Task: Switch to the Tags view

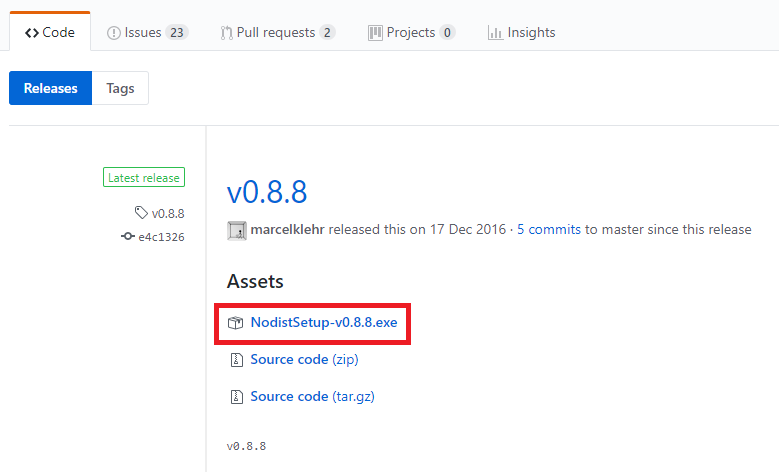Action: coord(120,88)
